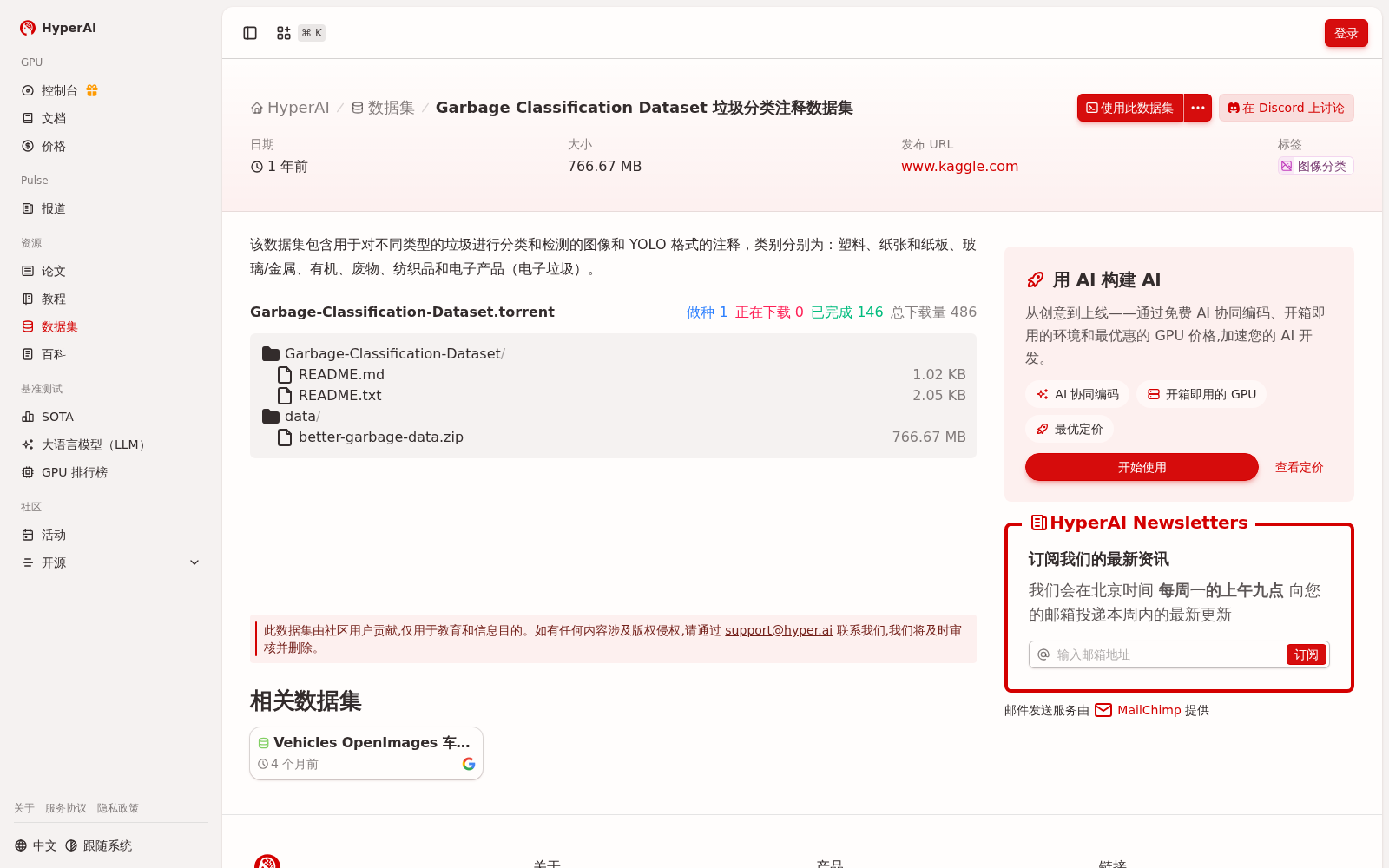Click the 已完成 146 stat

(x=846, y=312)
